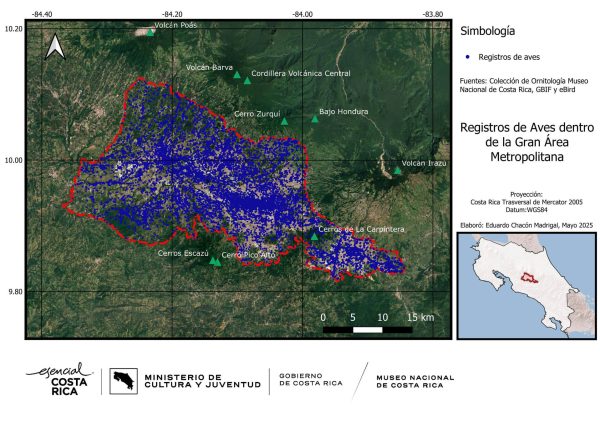Click the Volcán Poás triangle marker
Image resolution: width=600 pixels, height=422 pixels.
pyautogui.click(x=150, y=33)
